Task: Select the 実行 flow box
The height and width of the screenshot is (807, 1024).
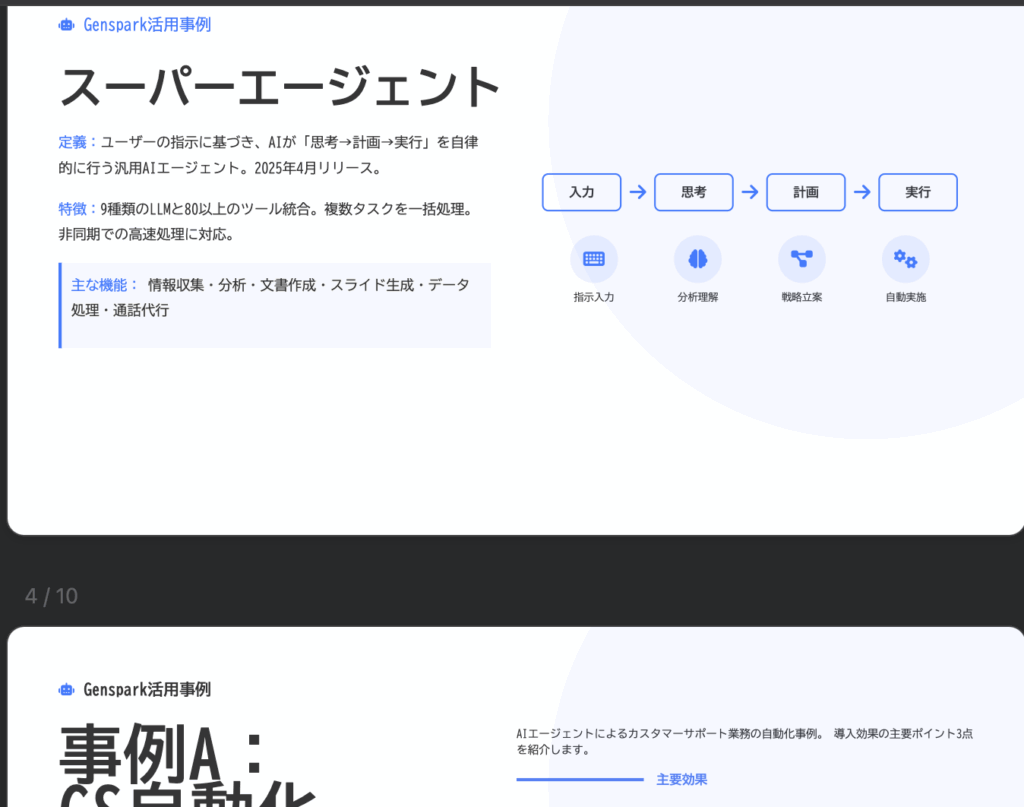Action: [918, 192]
